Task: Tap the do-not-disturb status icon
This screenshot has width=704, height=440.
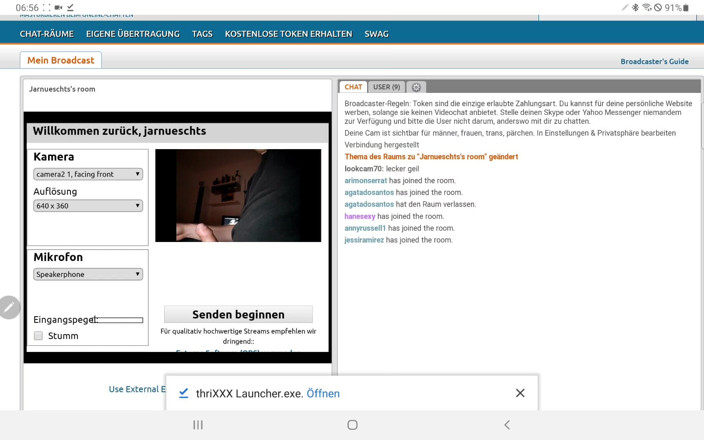Action: [658, 8]
